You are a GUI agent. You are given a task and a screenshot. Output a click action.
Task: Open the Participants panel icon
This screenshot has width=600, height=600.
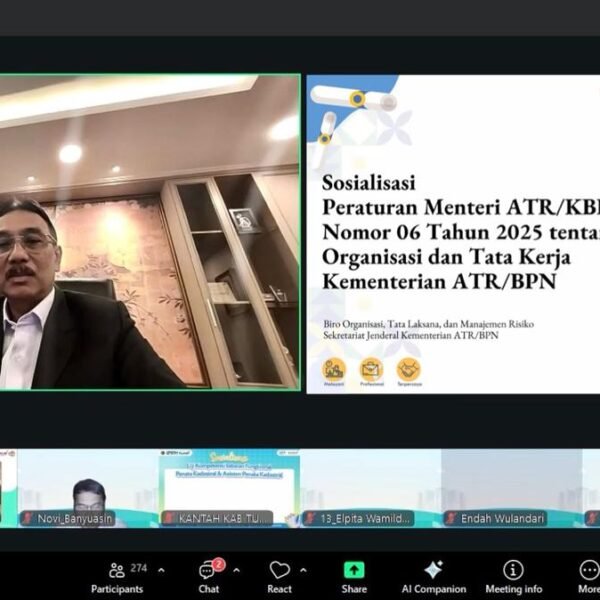click(117, 570)
